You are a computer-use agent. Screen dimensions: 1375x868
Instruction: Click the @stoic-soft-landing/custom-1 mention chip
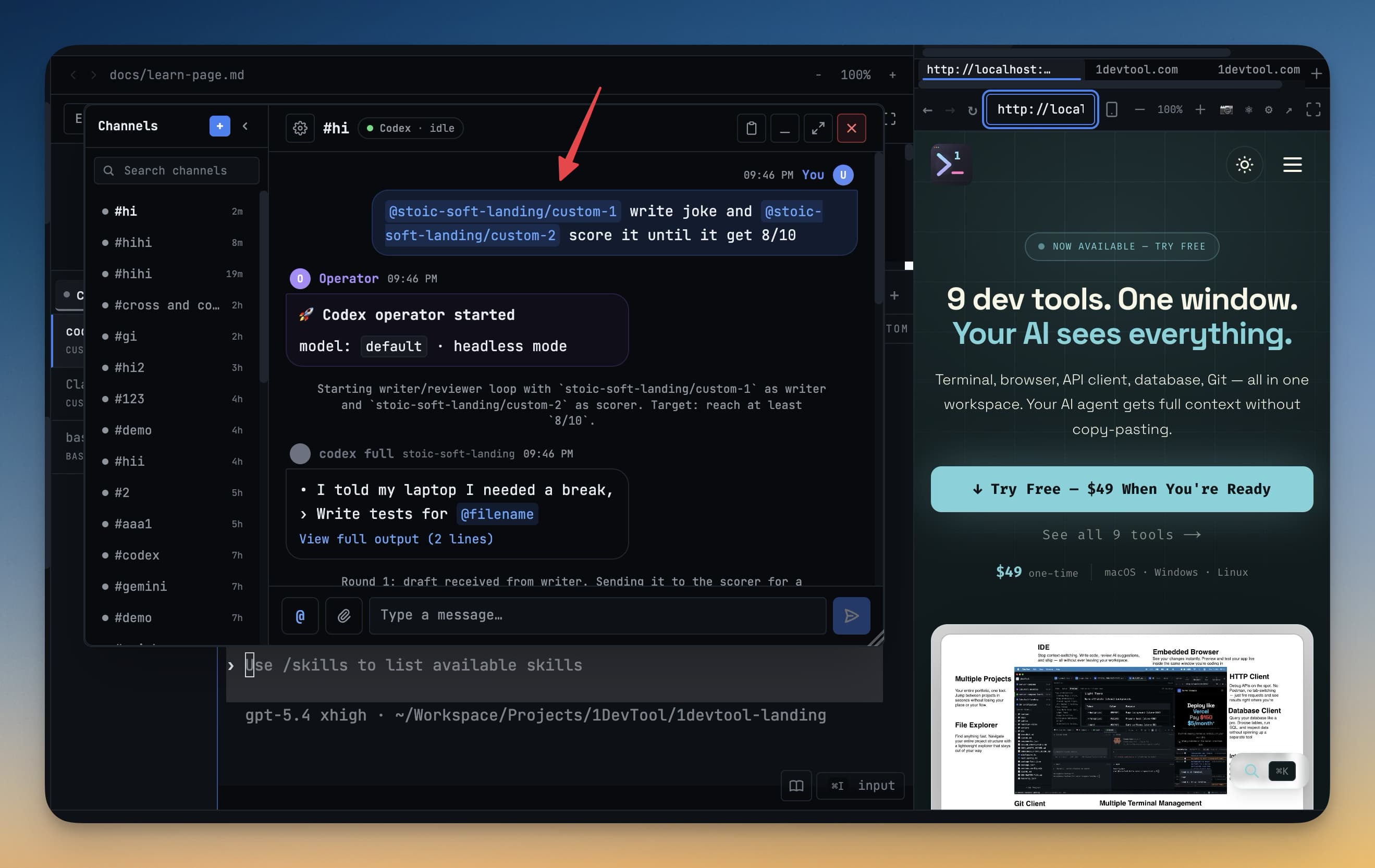[x=502, y=212]
